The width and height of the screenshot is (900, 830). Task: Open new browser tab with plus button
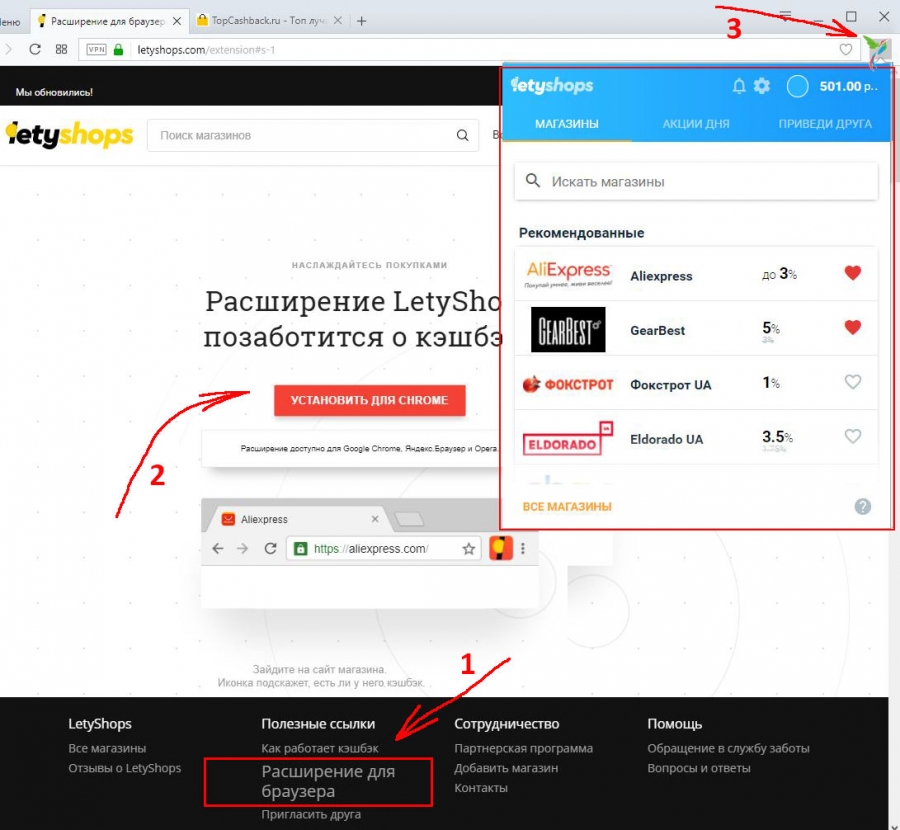[362, 20]
